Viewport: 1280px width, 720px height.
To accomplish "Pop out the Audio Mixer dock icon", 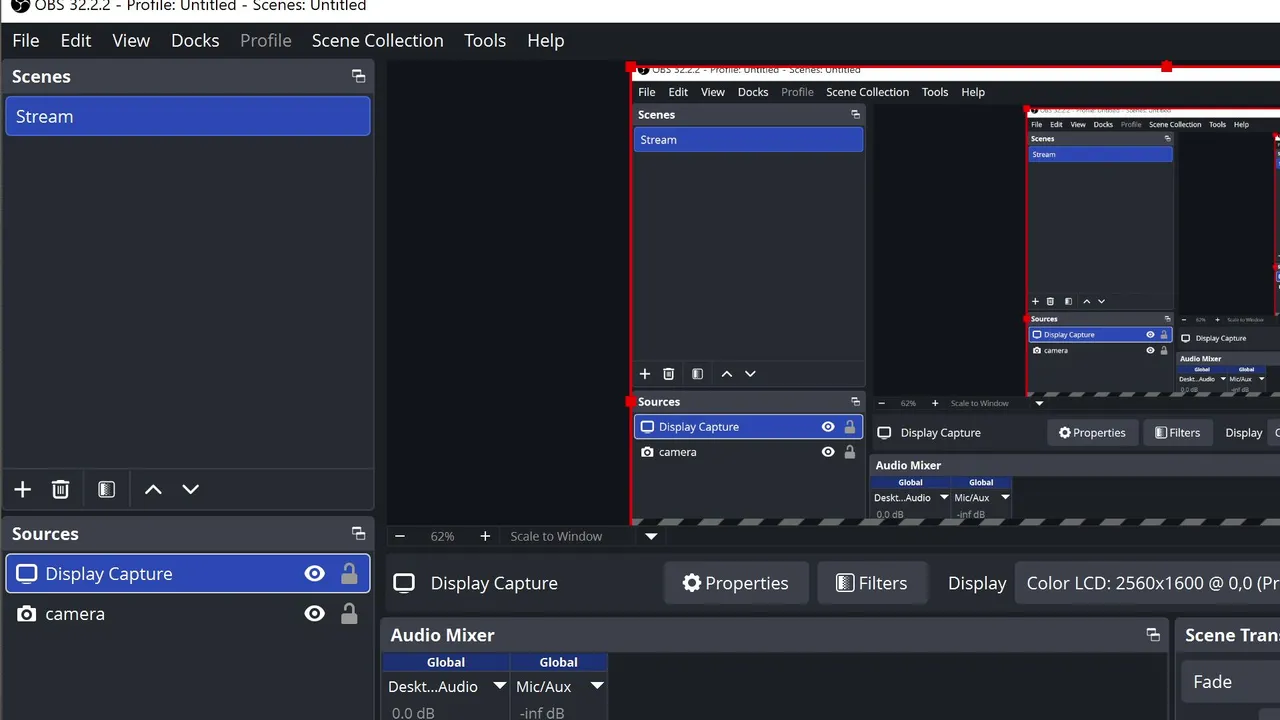I will (1153, 635).
